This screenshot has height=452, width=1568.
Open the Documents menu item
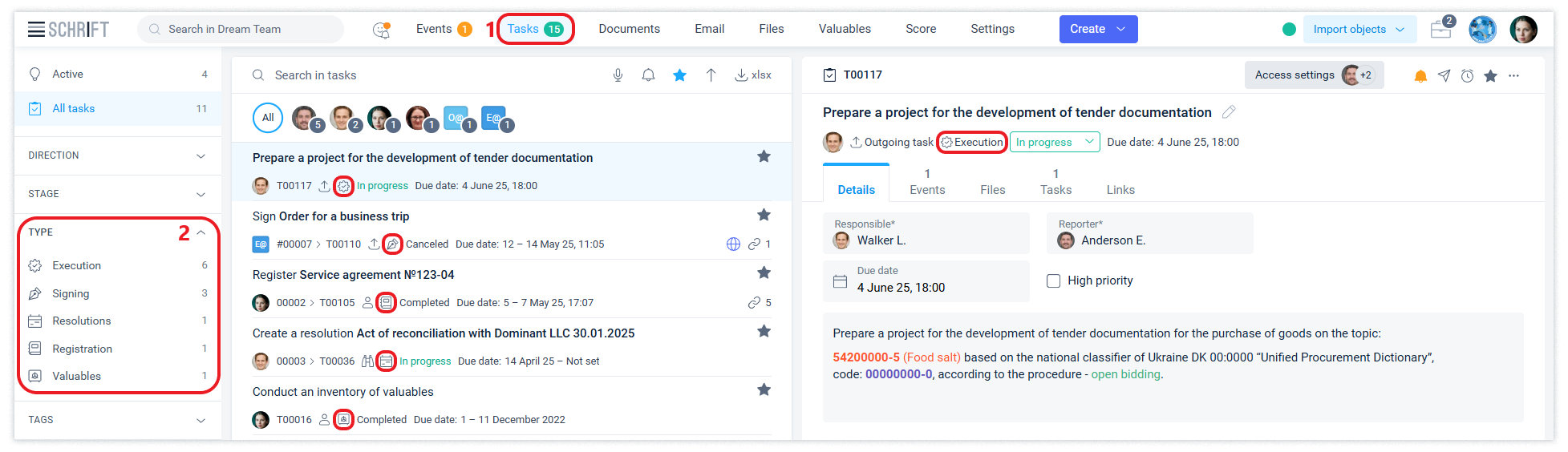pos(629,29)
